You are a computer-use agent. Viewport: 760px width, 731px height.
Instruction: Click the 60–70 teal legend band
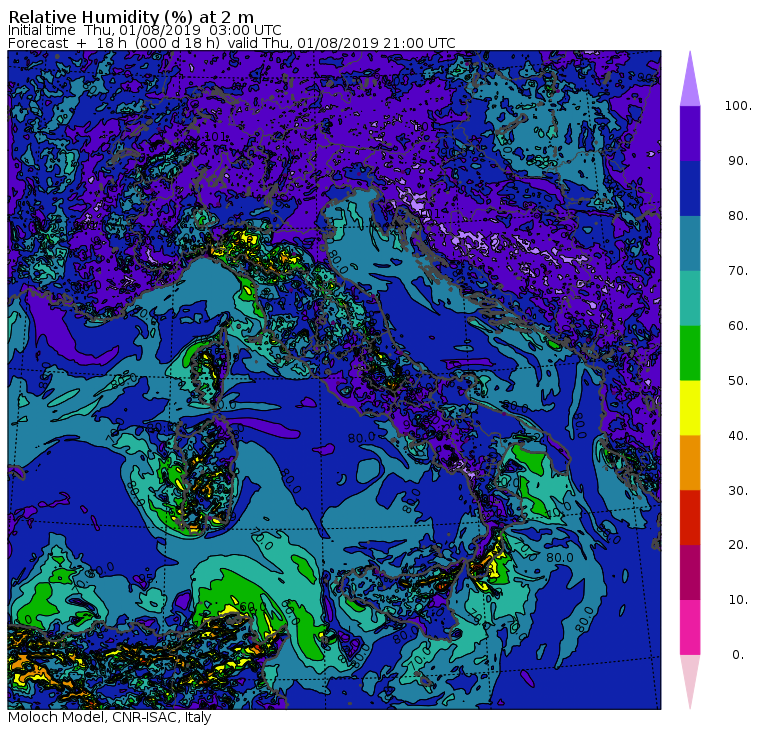[x=690, y=298]
